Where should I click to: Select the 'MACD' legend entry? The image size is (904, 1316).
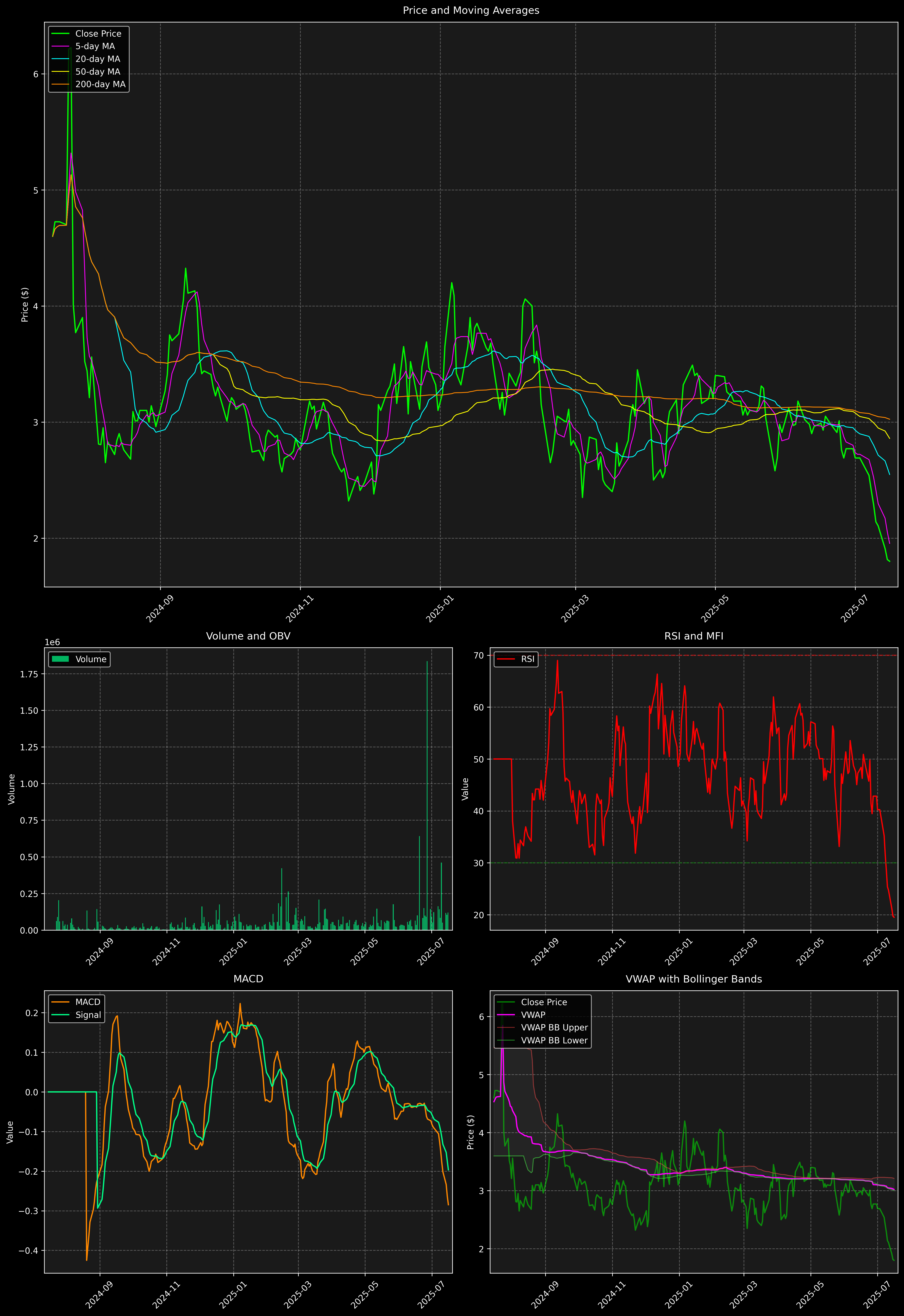(76, 1002)
